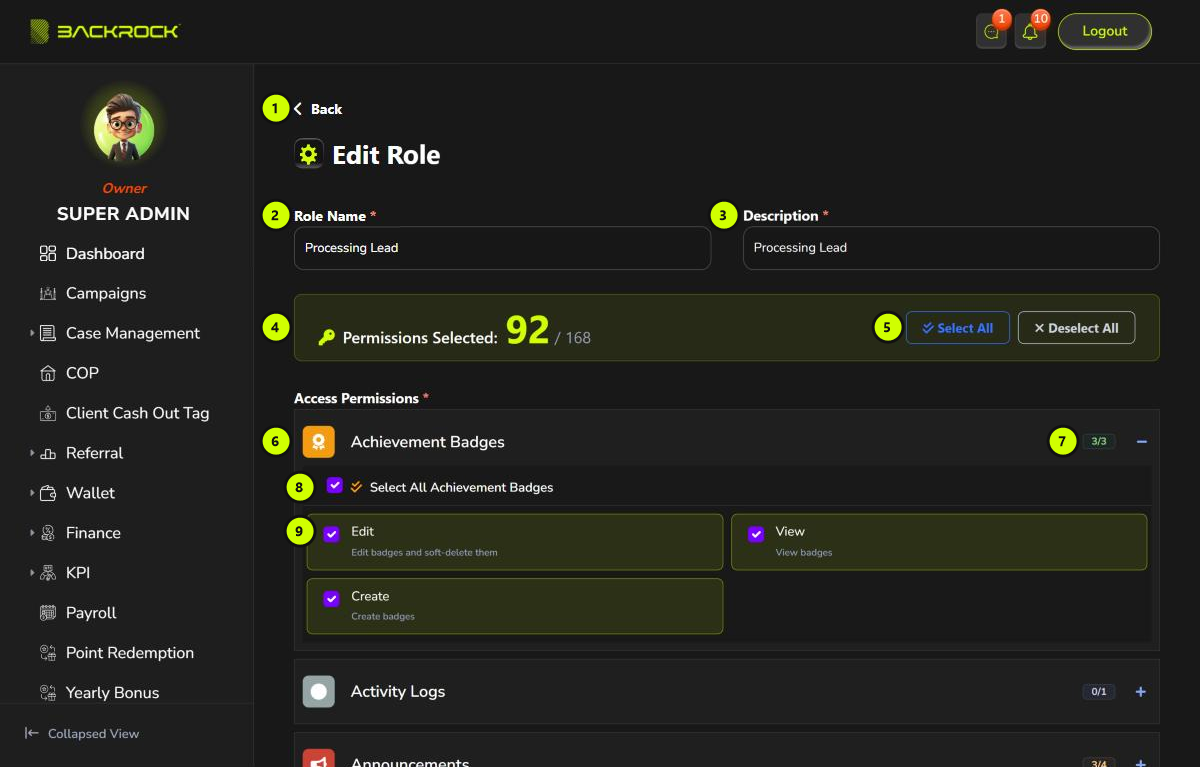Click the Finance sidebar icon

(x=48, y=533)
